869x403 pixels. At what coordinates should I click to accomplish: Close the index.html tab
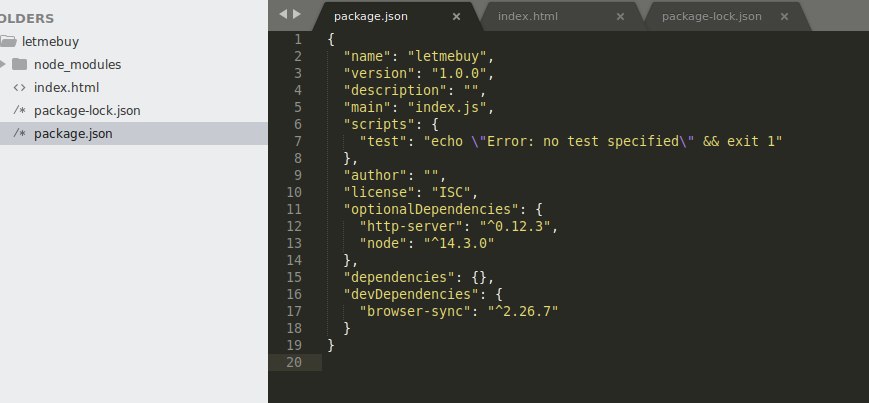click(x=620, y=17)
